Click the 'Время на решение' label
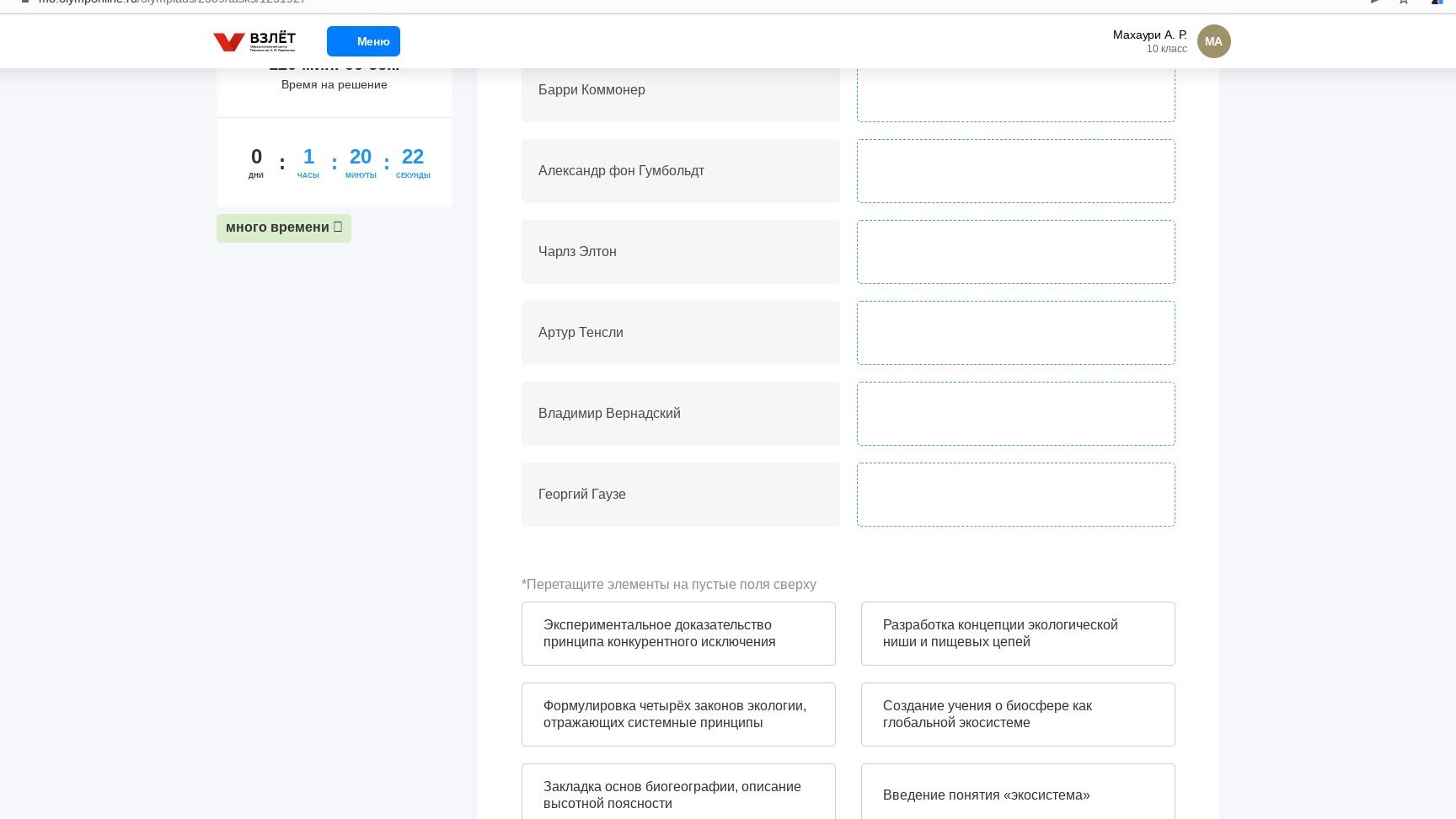Viewport: 1456px width, 819px height. 334,84
